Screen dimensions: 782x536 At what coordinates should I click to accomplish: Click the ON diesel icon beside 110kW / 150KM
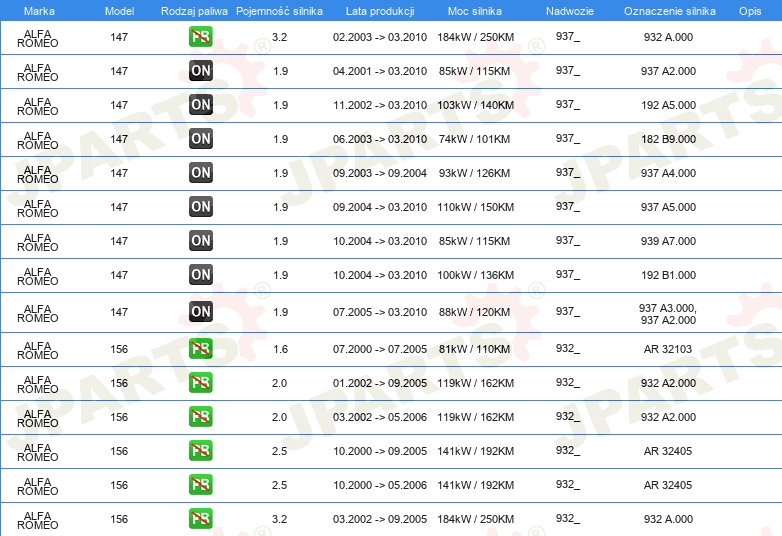200,206
